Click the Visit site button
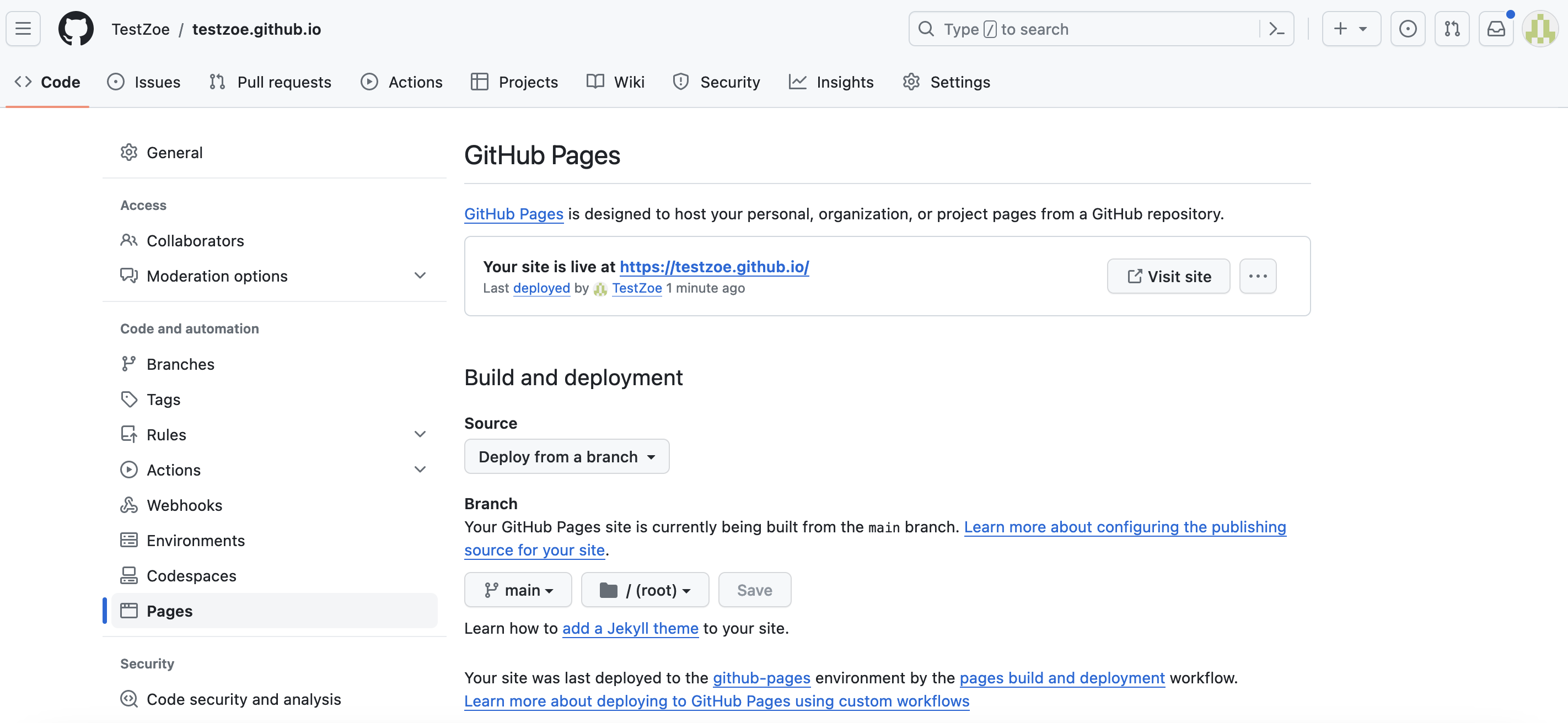Screen dimensions: 1568x723 (1168, 276)
